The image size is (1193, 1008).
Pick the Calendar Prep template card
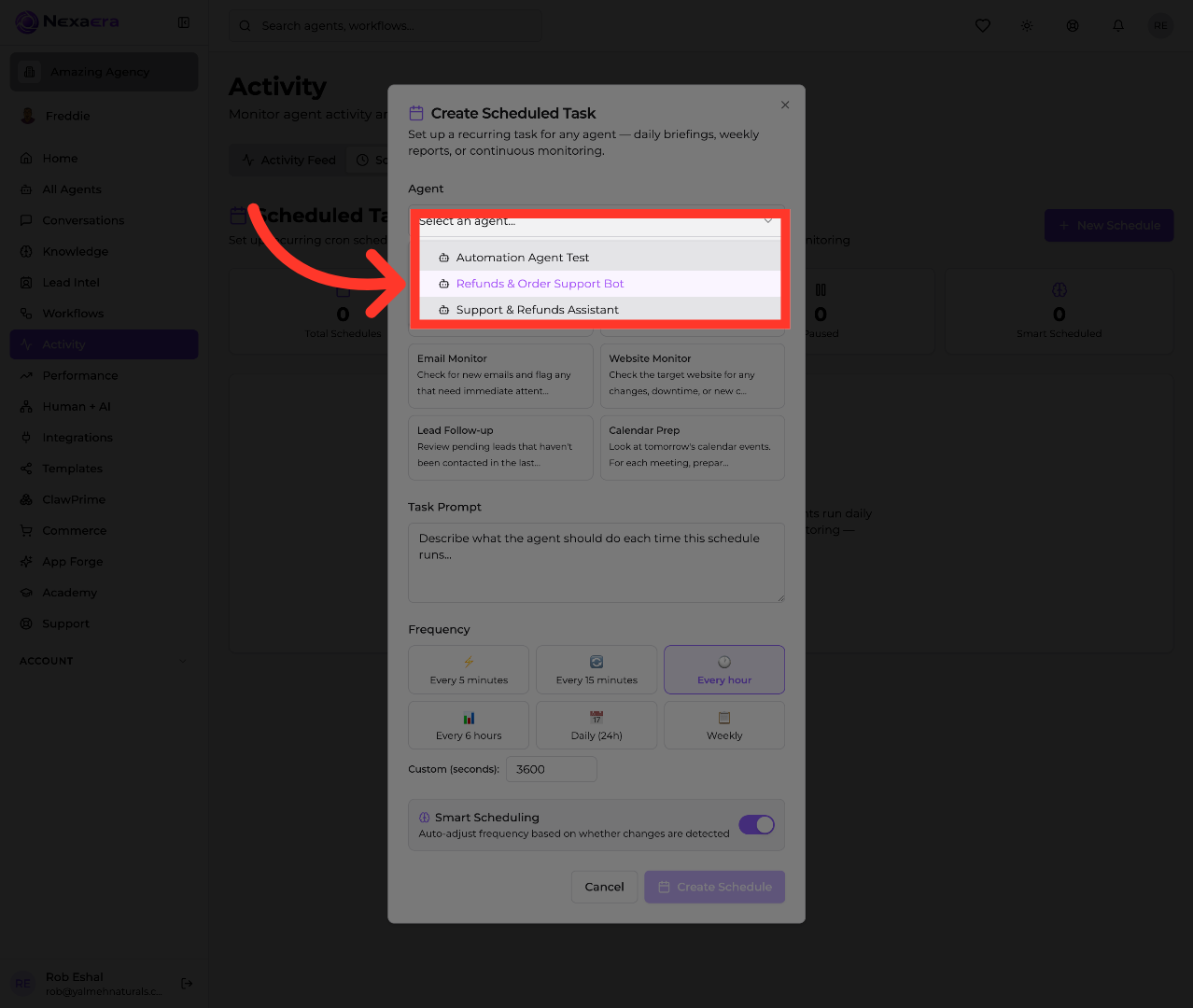tap(692, 448)
